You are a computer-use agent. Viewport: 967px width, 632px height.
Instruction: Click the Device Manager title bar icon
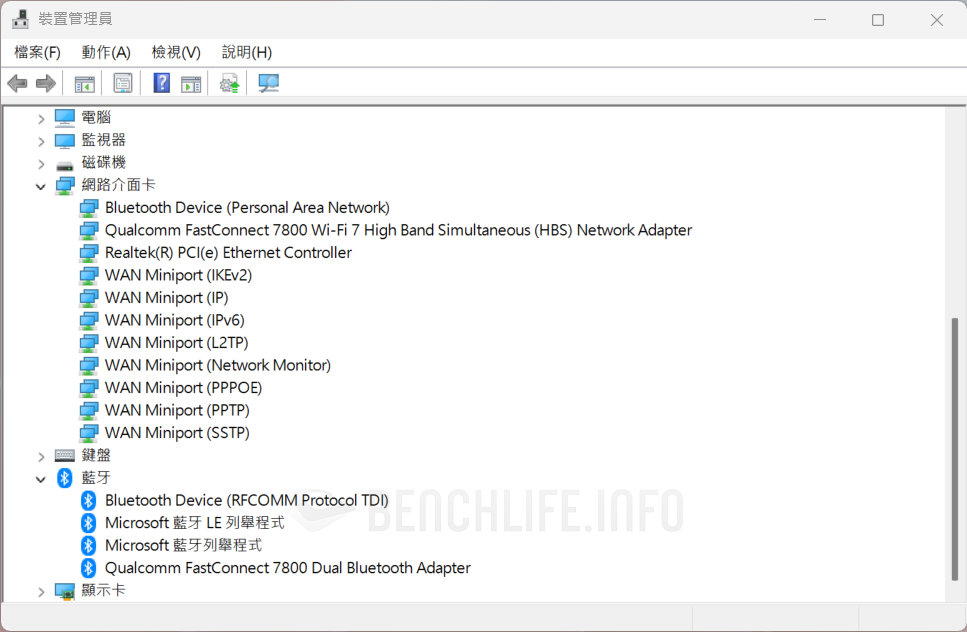click(x=20, y=19)
